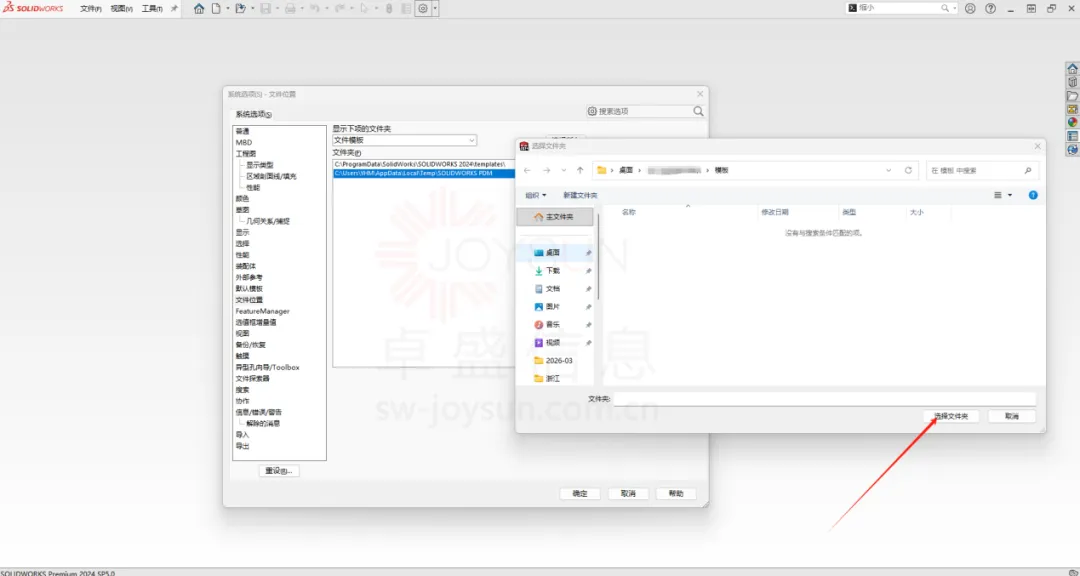Open the 工具 menu in the menu bar
Screen dimensions: 1080x576
[151, 8]
